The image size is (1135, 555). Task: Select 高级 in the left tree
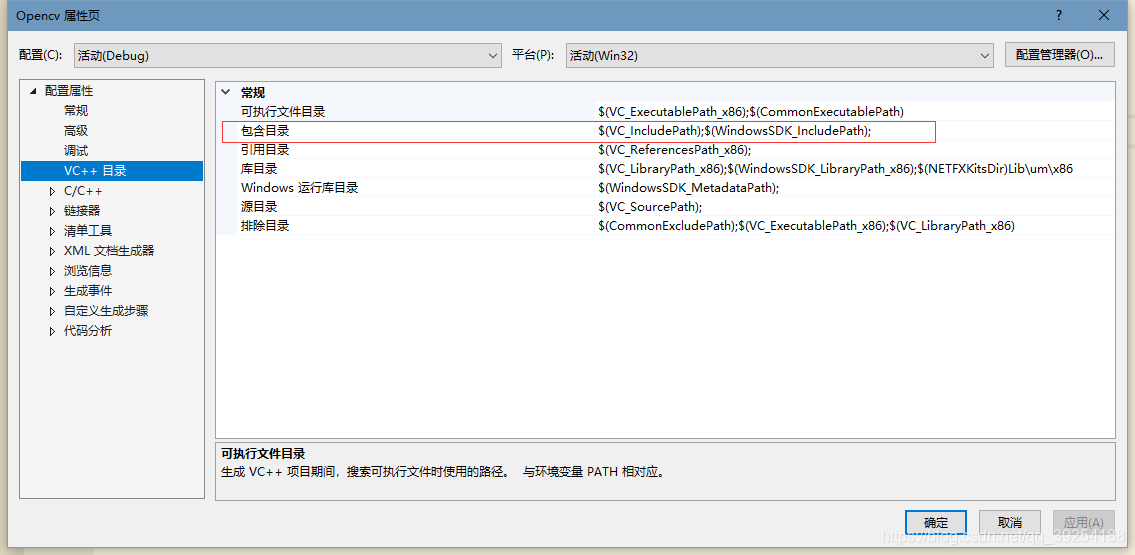pos(76,131)
